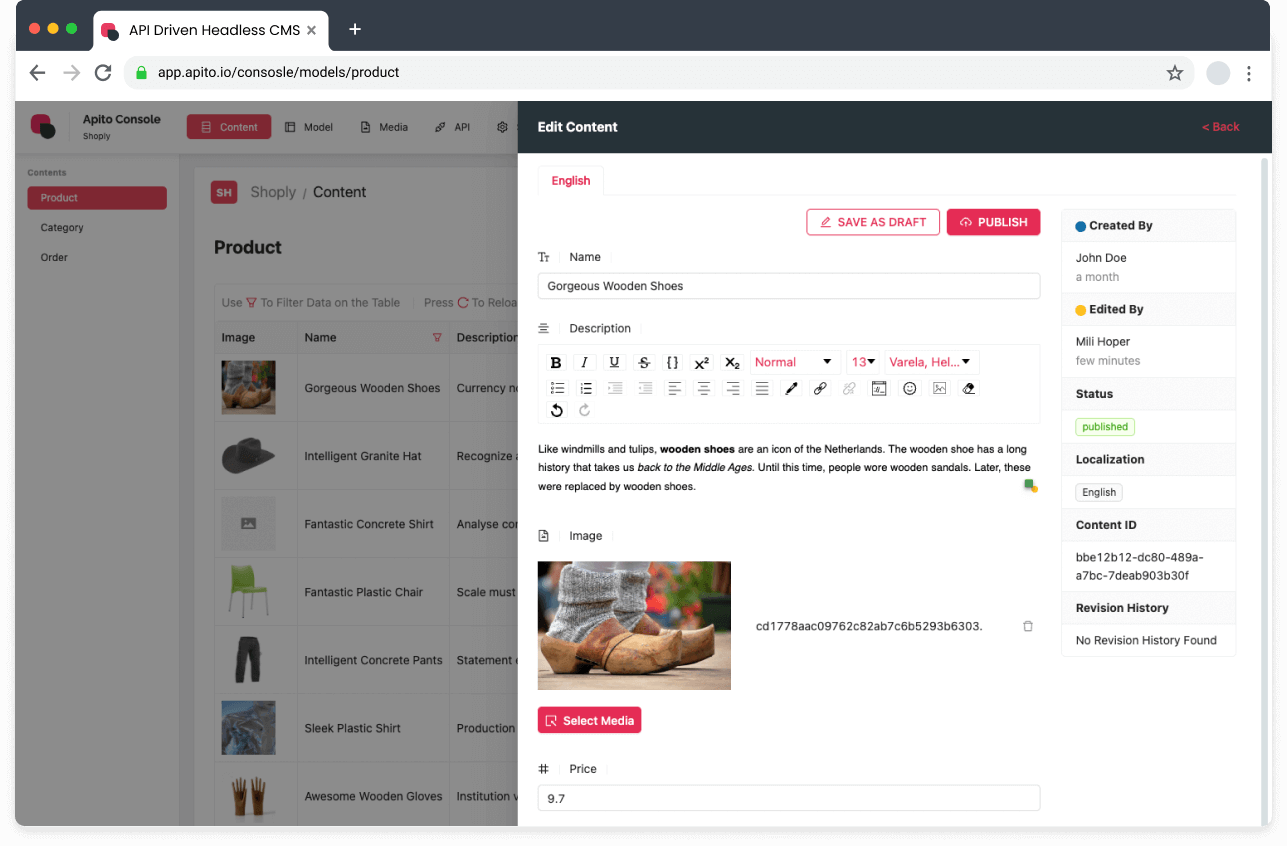Viewport: 1287px width, 846px height.
Task: Open the font size 13 dropdown
Action: [863, 362]
